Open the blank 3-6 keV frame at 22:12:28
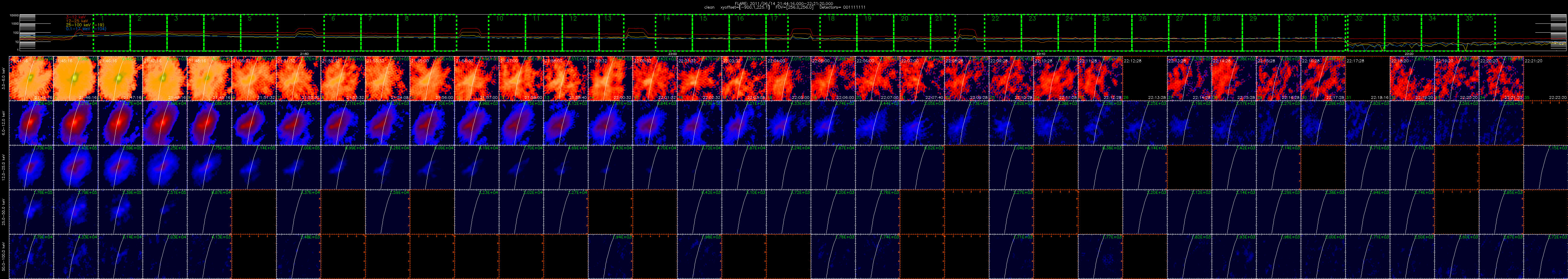 click(x=1145, y=78)
